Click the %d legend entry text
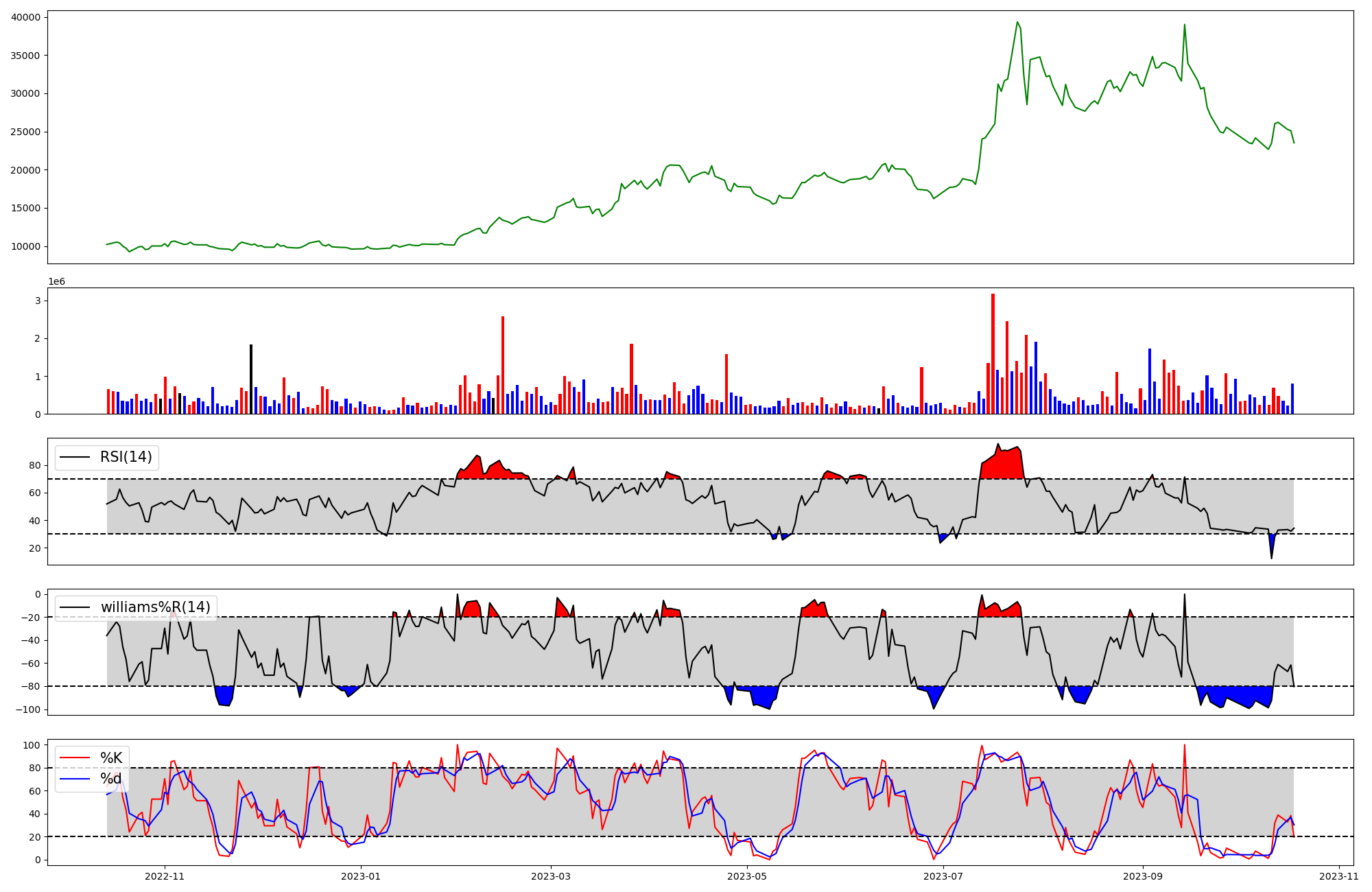The height and width of the screenshot is (892, 1372). [x=111, y=779]
